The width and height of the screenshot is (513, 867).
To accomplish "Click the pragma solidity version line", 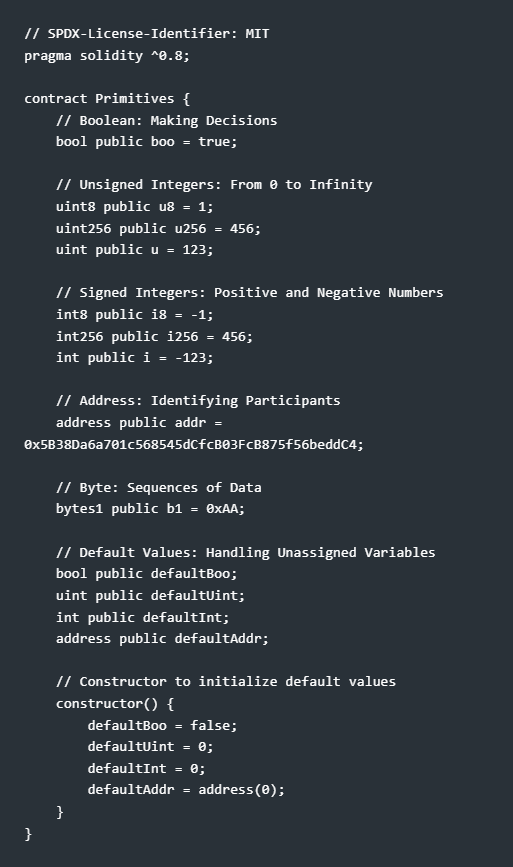I will [107, 55].
